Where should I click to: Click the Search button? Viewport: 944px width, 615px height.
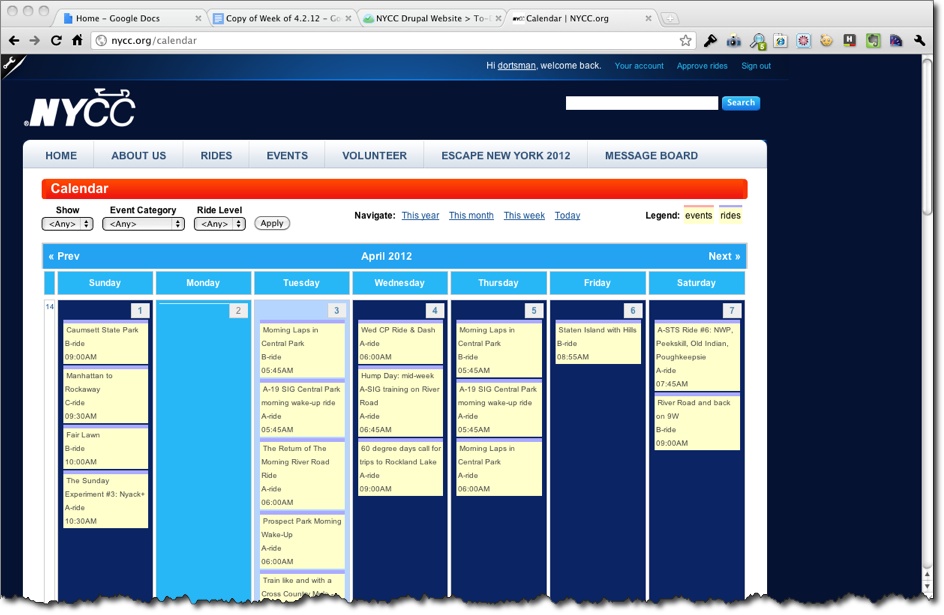click(741, 103)
